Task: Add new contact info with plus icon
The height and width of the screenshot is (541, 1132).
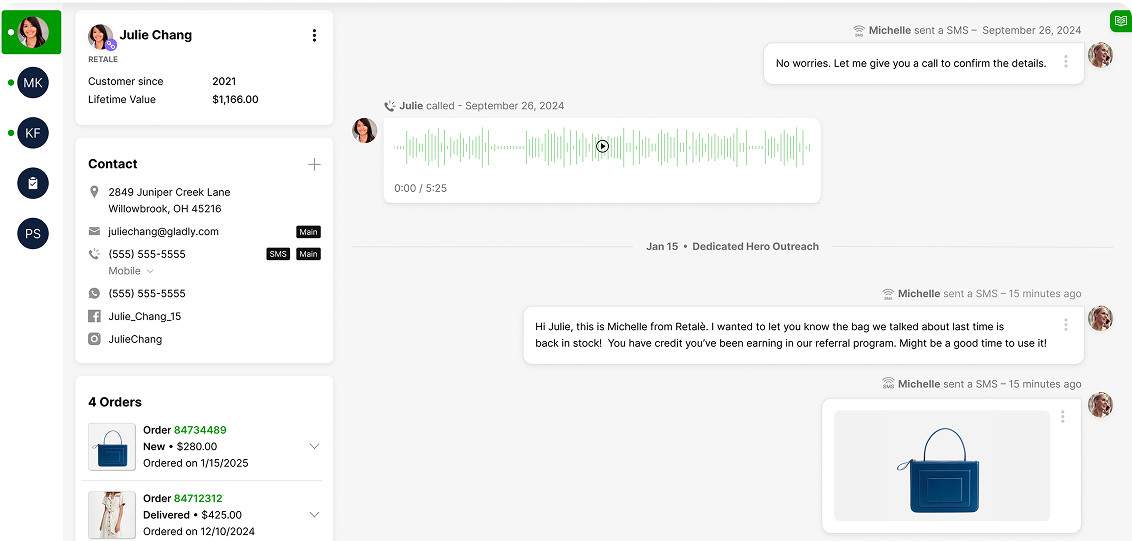Action: pos(314,165)
